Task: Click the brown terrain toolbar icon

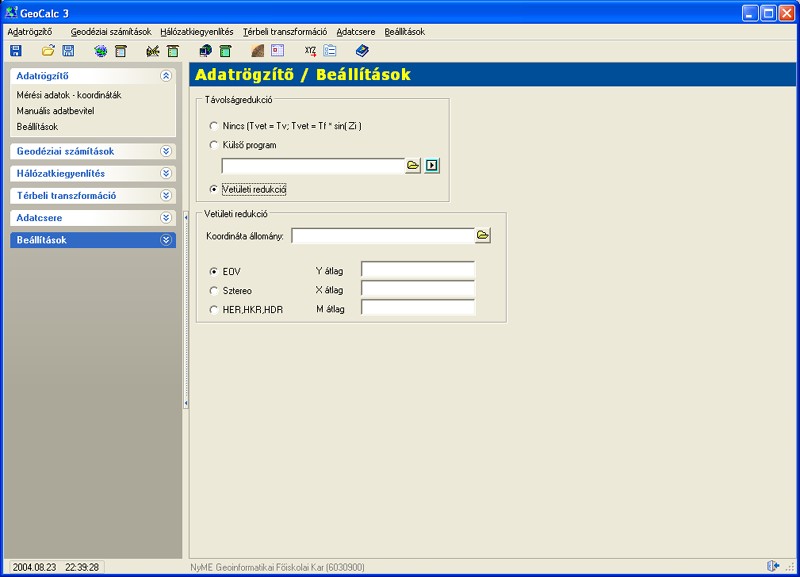Action: pos(258,51)
